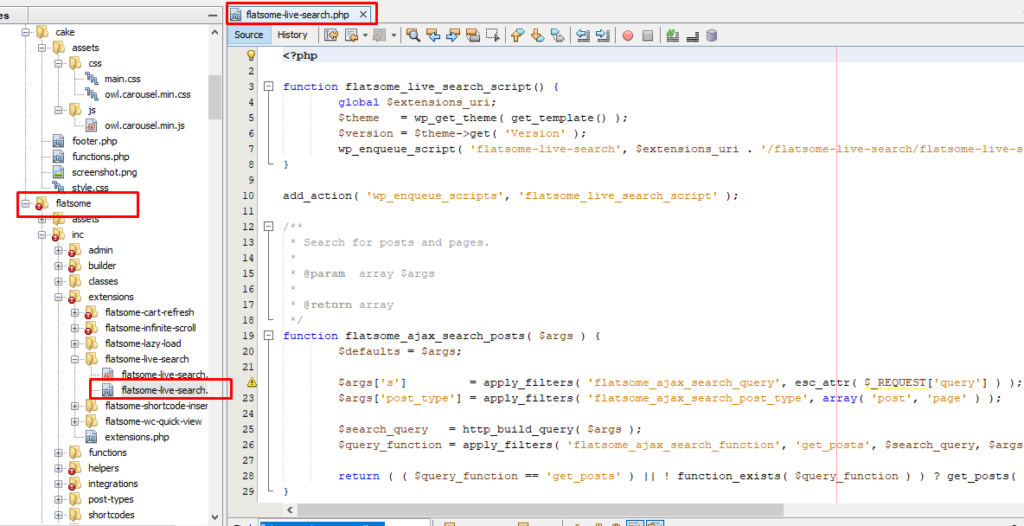Select main.css in project tree
The height and width of the screenshot is (526, 1024).
pos(122,78)
